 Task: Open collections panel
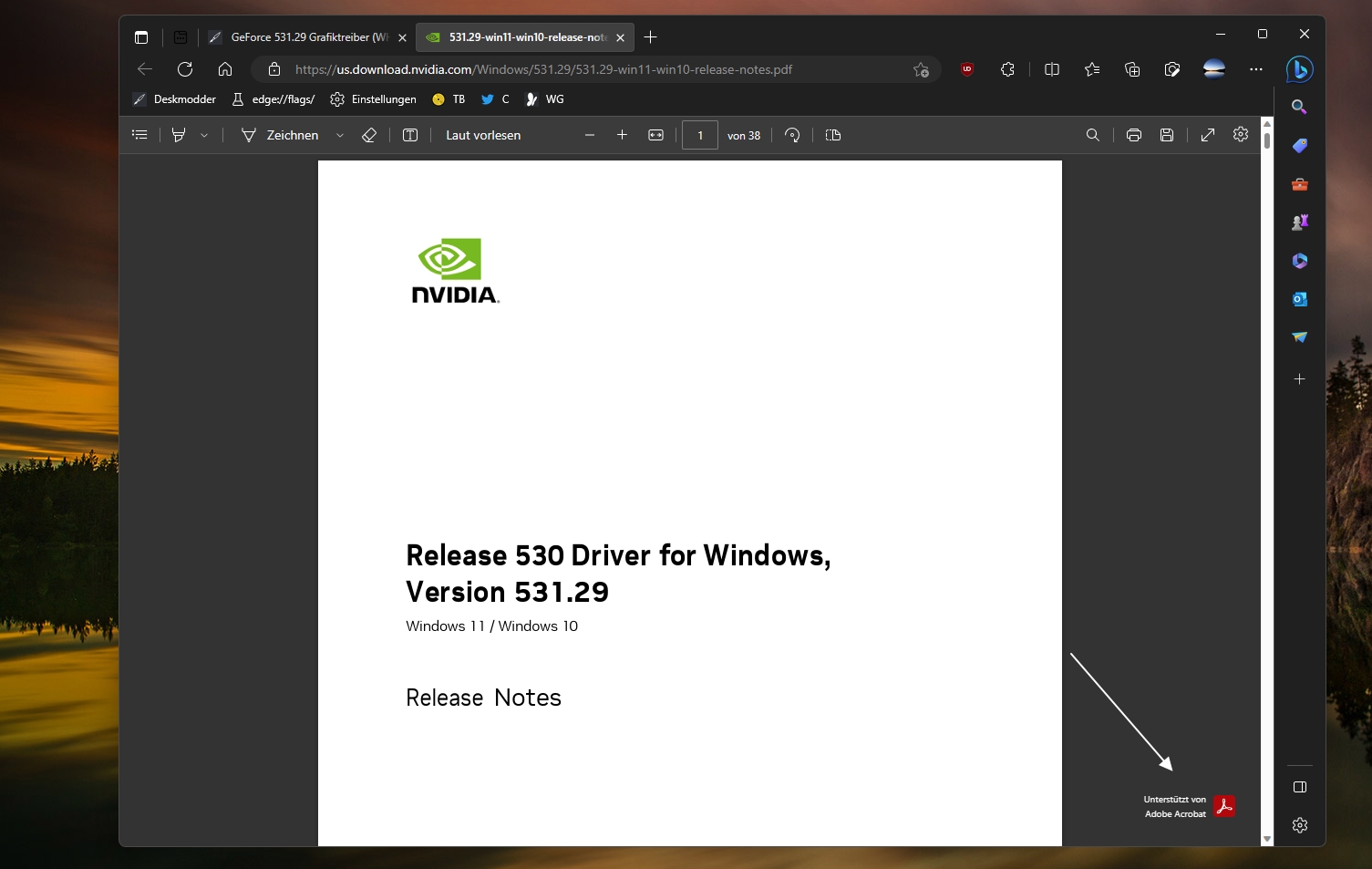pyautogui.click(x=1132, y=69)
